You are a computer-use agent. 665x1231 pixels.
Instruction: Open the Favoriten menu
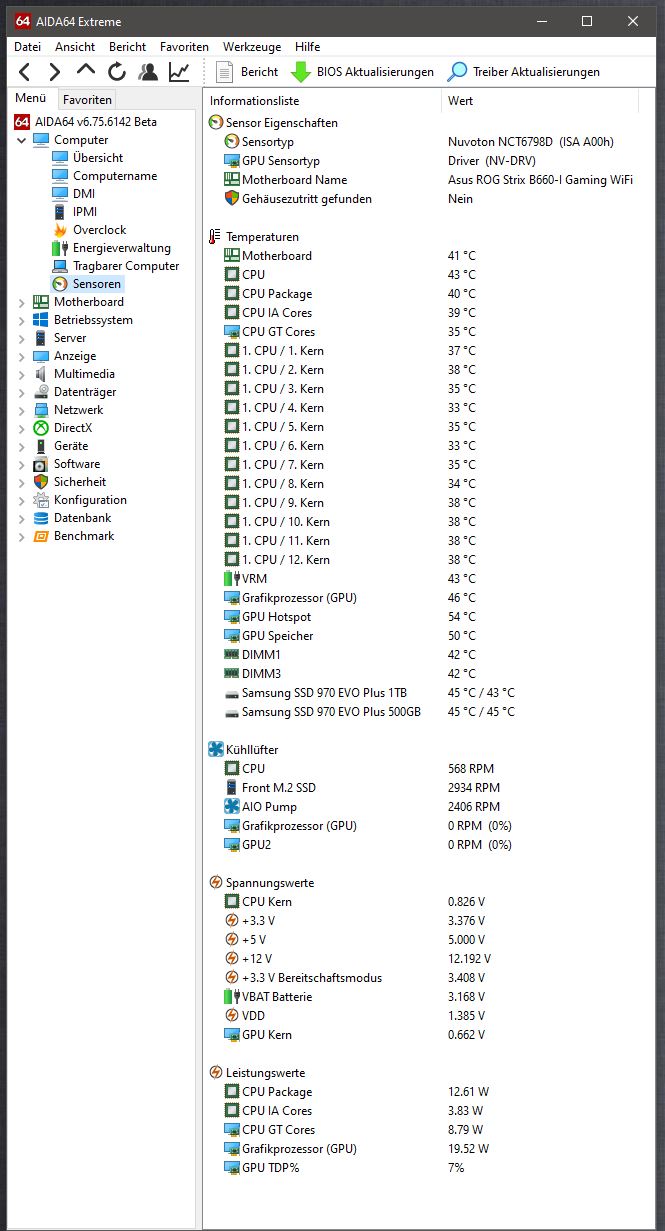(185, 47)
